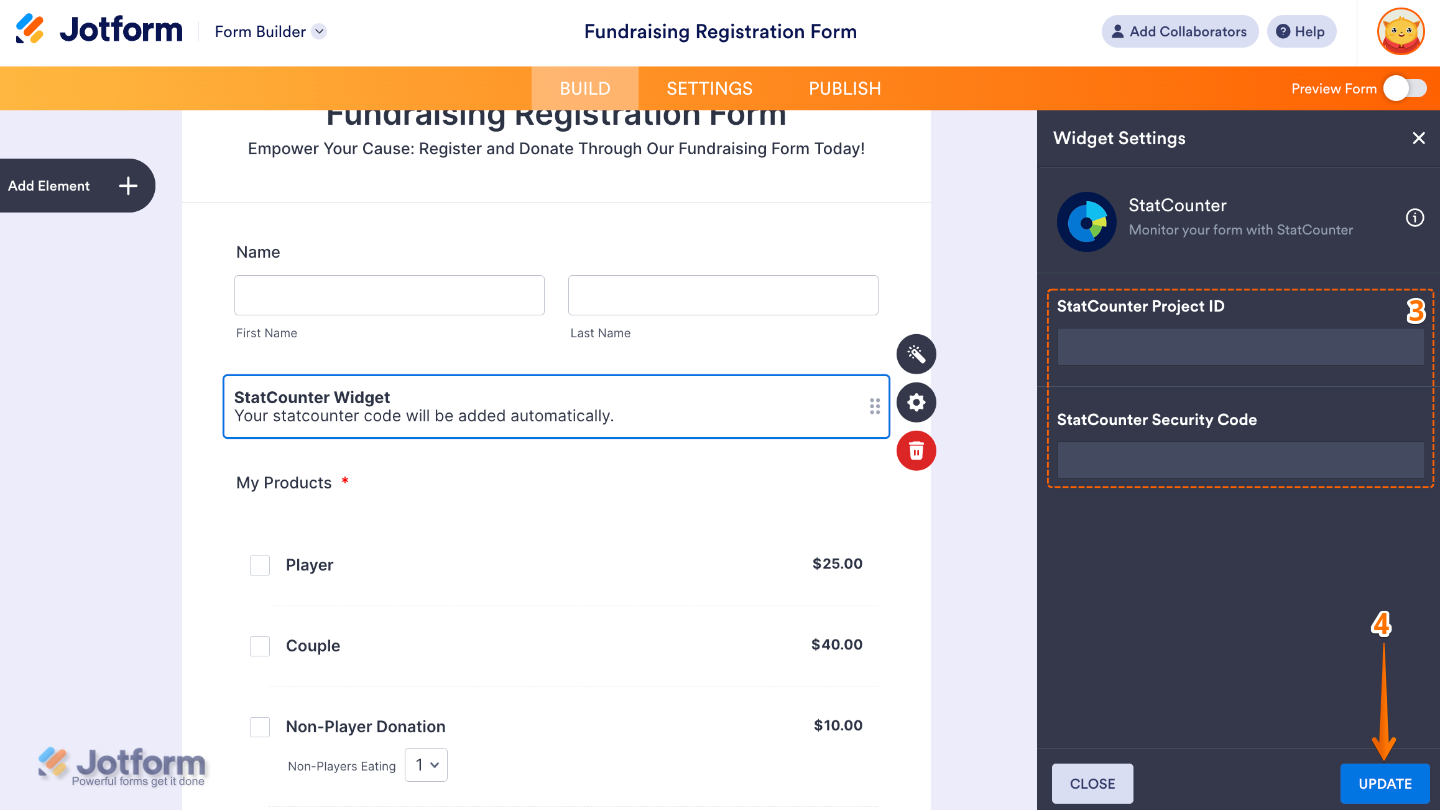Viewport: 1440px width, 810px height.
Task: Click the StatCounter info icon in Widget Settings
Action: pyautogui.click(x=1414, y=217)
